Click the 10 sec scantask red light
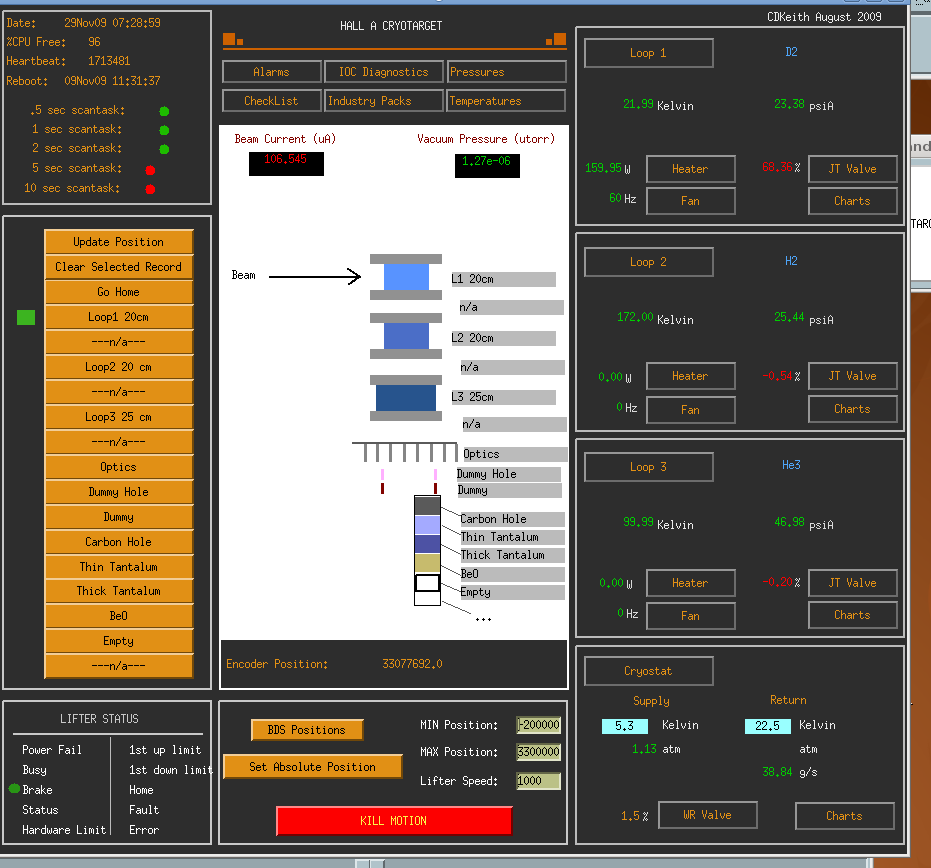This screenshot has width=931, height=868. [150, 189]
